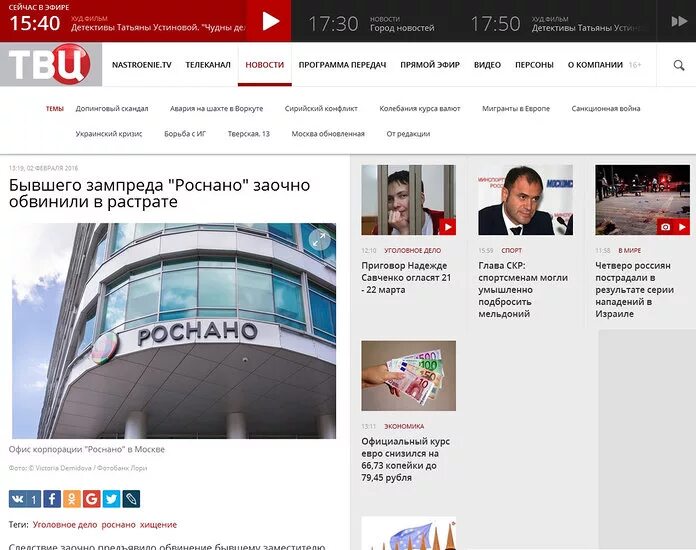Go to ПРЯМОЙ ЭФИР
Image resolution: width=696 pixels, height=550 pixels.
click(x=430, y=65)
